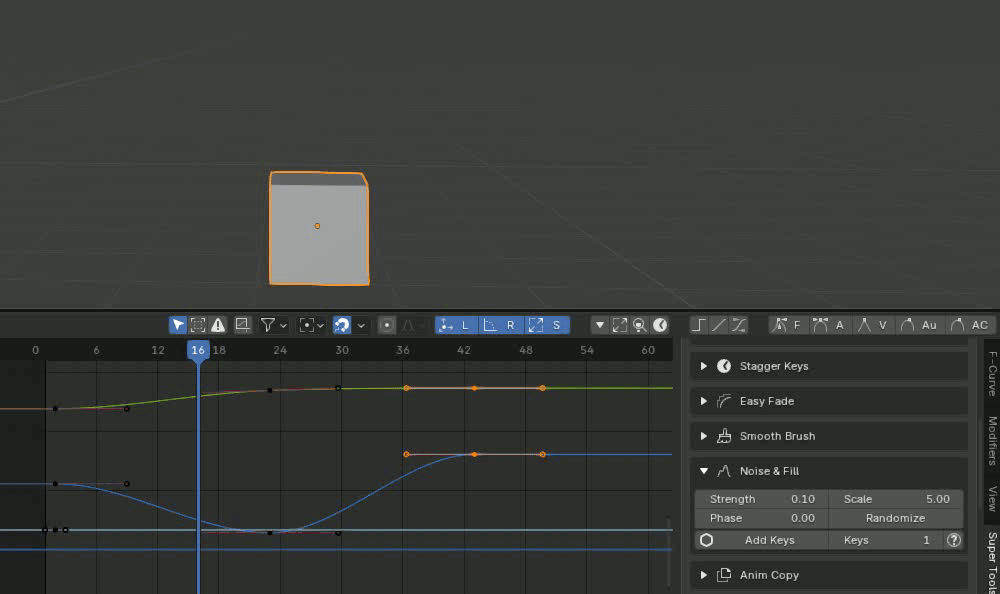Set bezier interpolation curve icon
The image size is (1000, 594).
[x=739, y=325]
